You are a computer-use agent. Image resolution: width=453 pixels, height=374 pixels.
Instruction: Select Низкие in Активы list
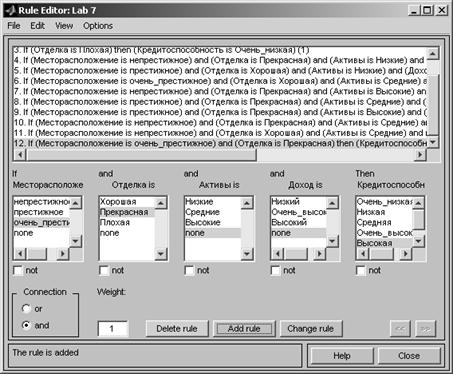tap(213, 202)
